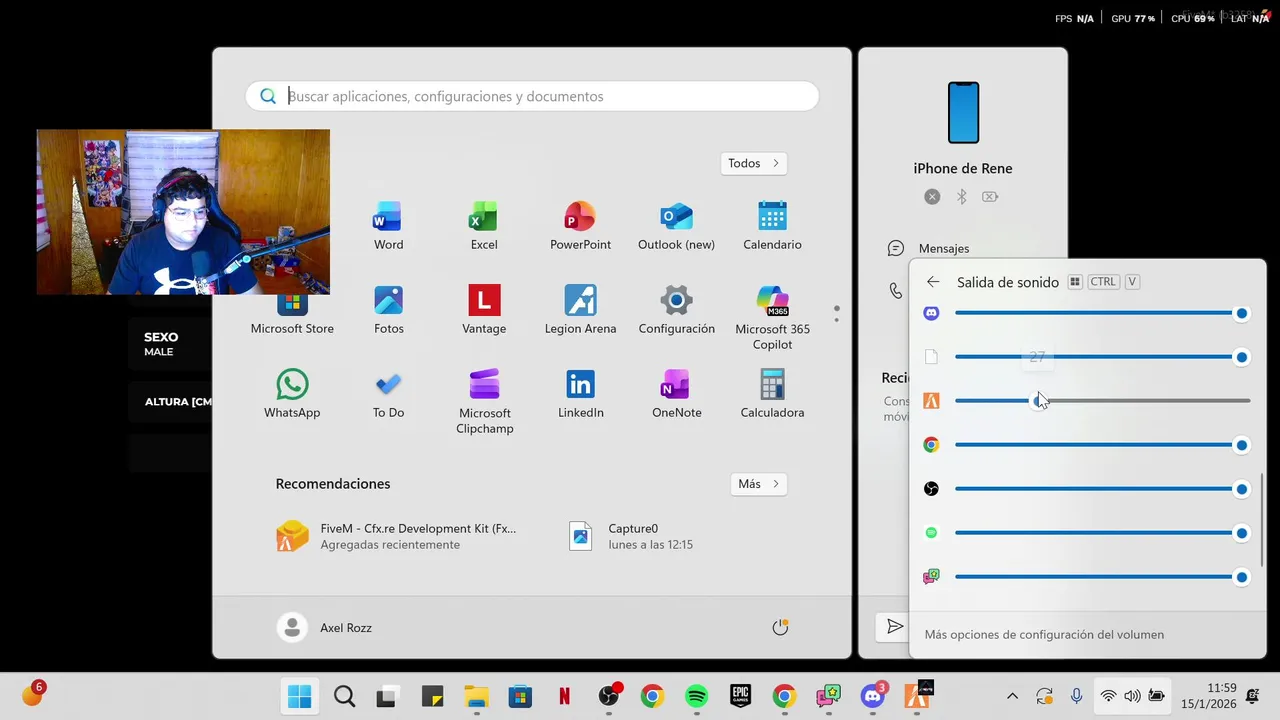The width and height of the screenshot is (1280, 720).
Task: Launch Excel from the Start menu
Action: [x=484, y=226]
